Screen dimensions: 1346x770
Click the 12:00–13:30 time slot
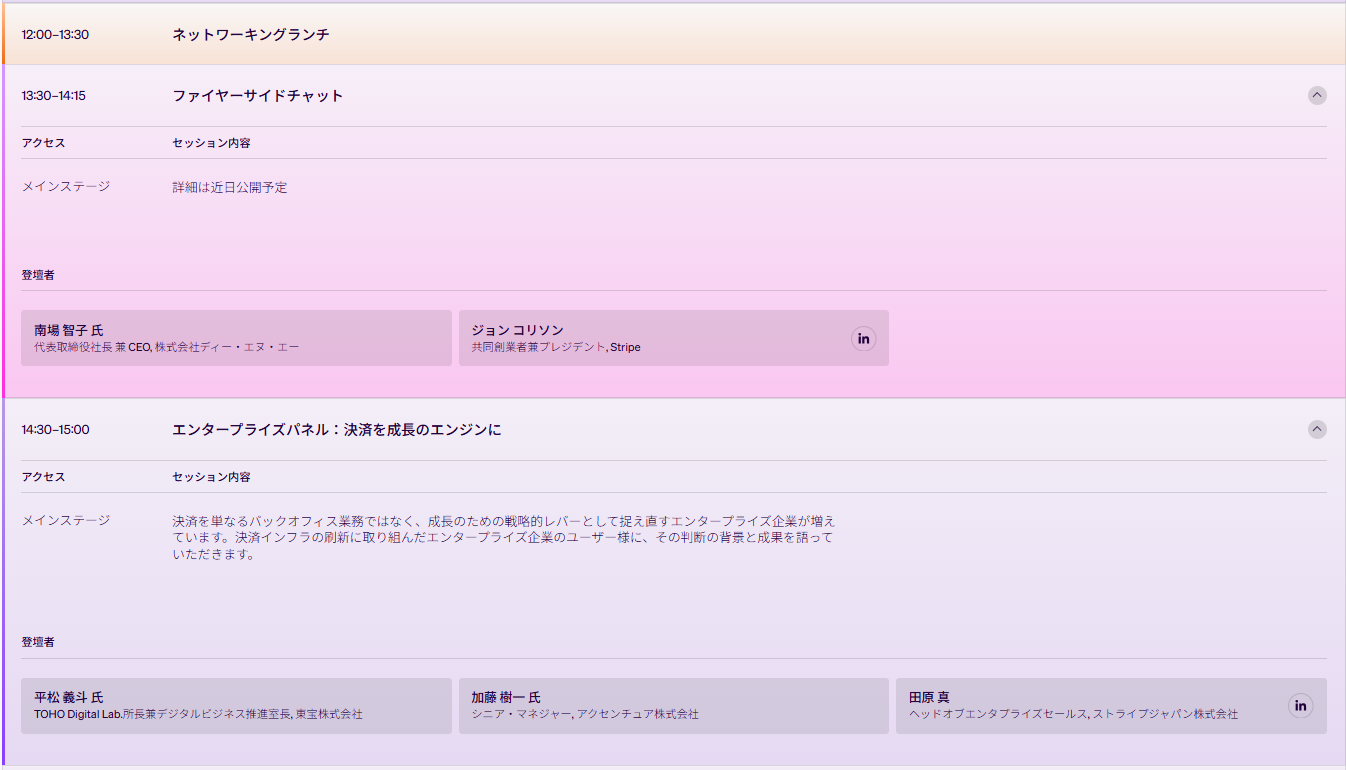(55, 35)
